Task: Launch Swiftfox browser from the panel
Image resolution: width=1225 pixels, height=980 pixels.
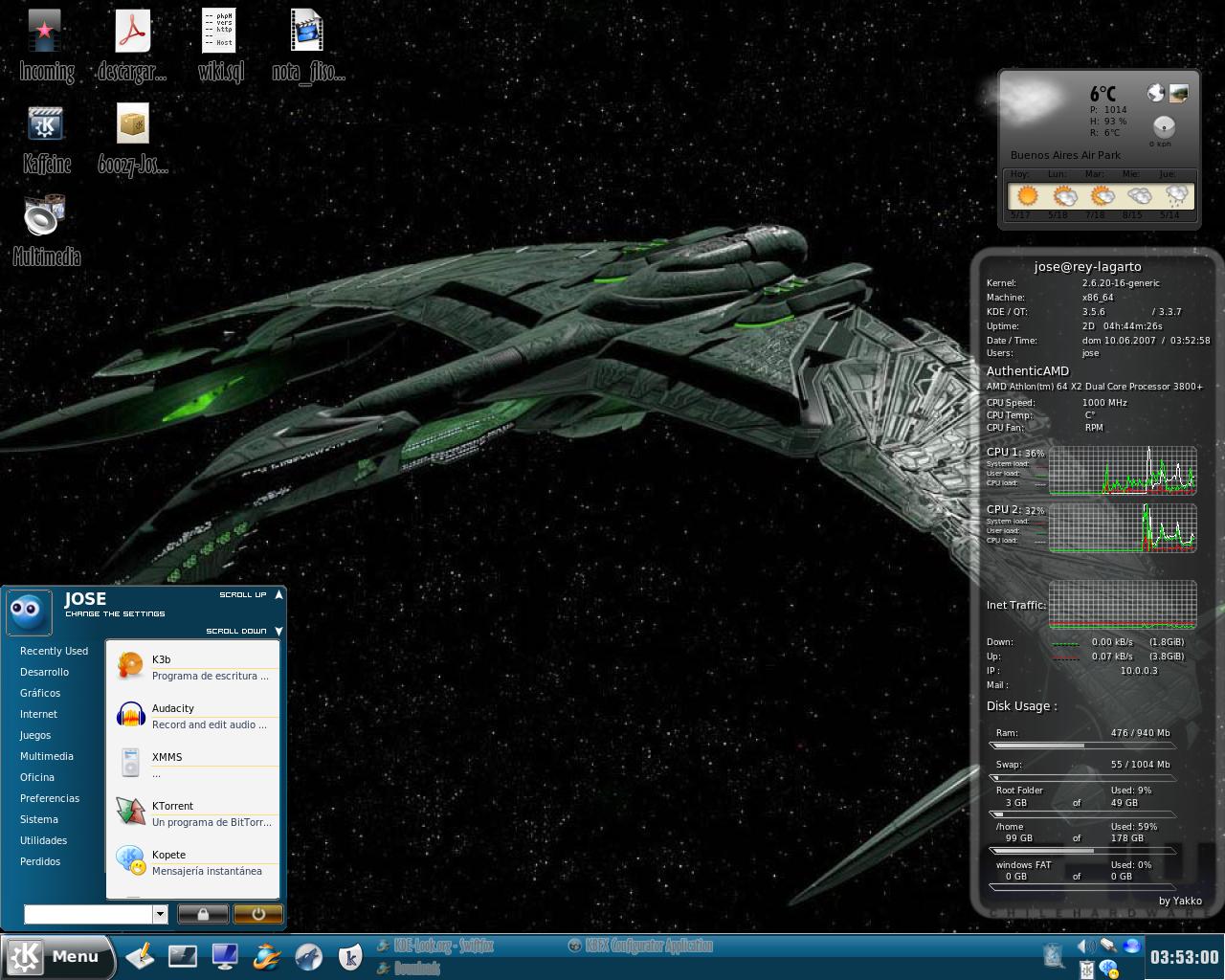Action: tap(267, 956)
